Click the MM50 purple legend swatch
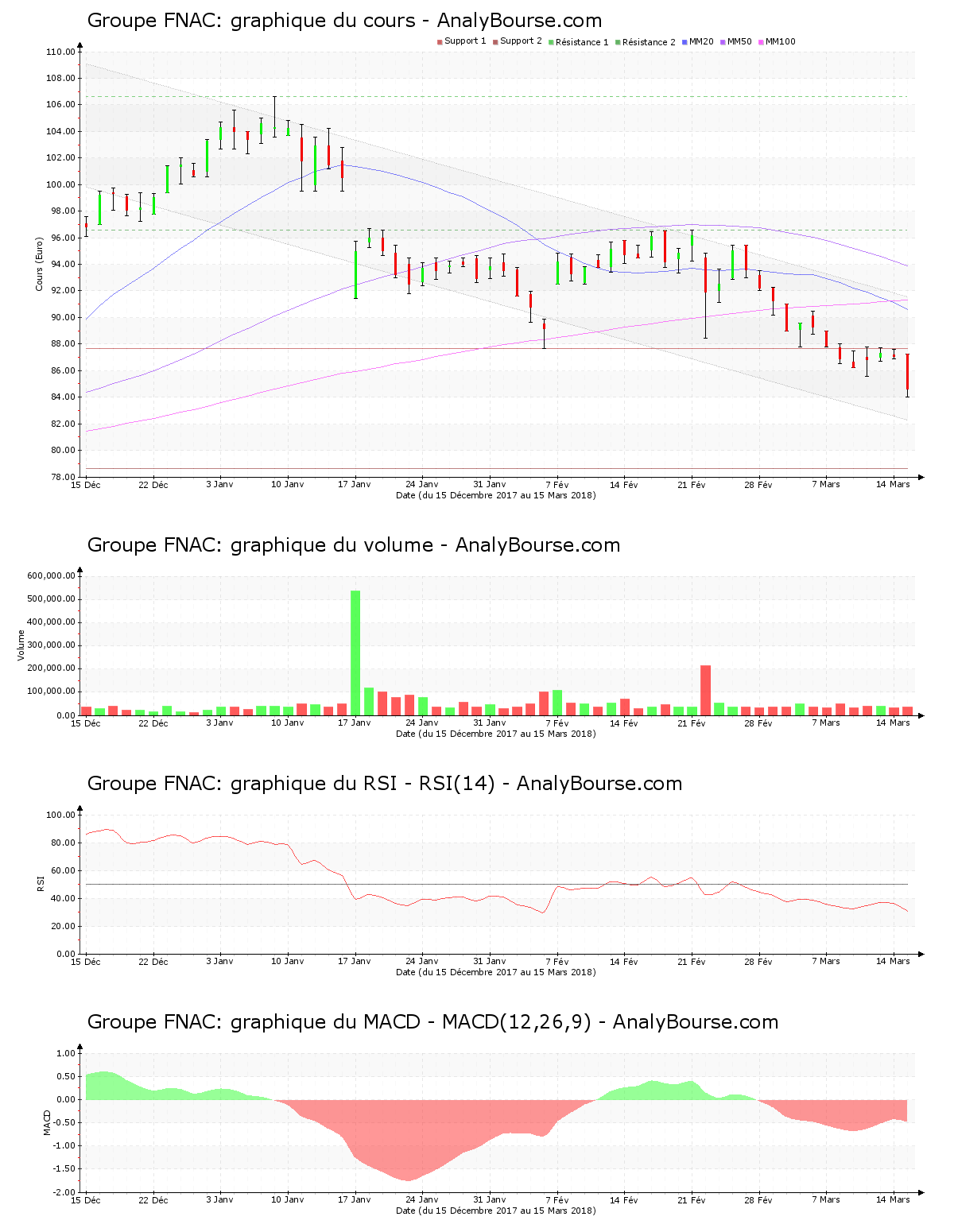Screen dimensions: 954x1232 click(x=723, y=42)
